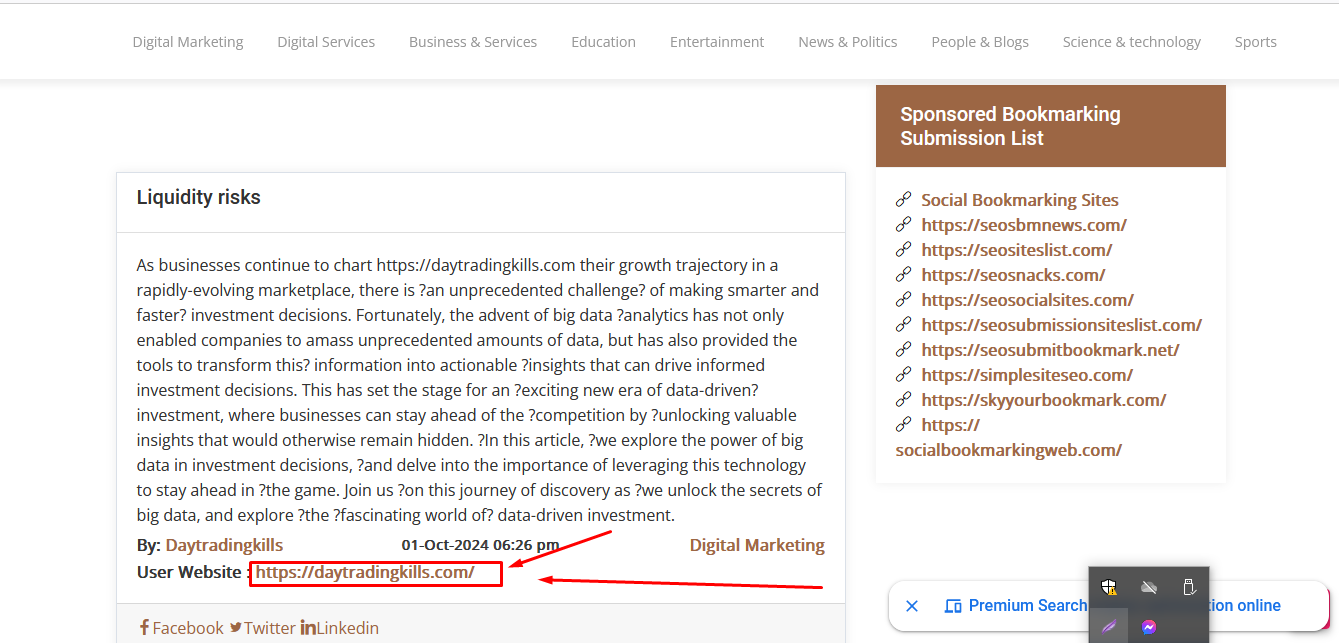Click the post date 01-Oct-2024 06:26 pm
The width and height of the screenshot is (1339, 643).
480,545
